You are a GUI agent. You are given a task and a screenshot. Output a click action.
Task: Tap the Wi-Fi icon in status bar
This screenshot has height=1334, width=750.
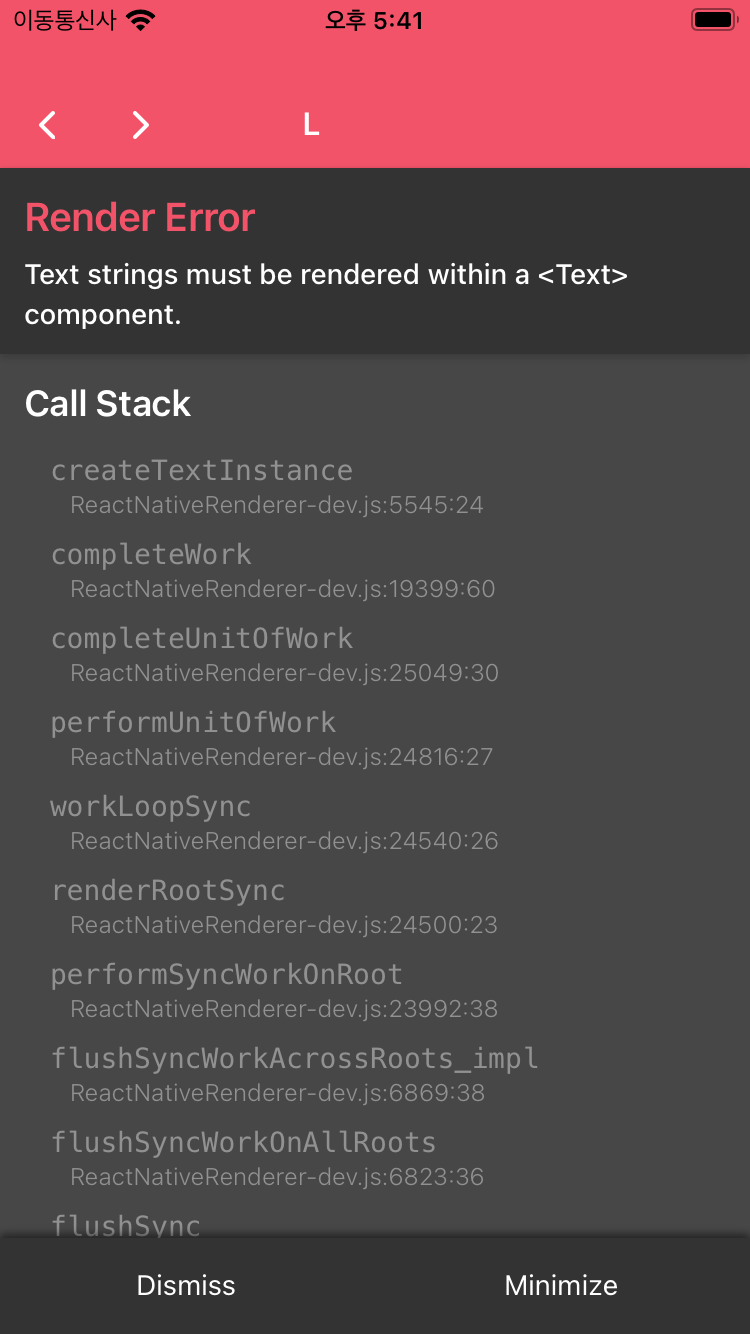141,20
